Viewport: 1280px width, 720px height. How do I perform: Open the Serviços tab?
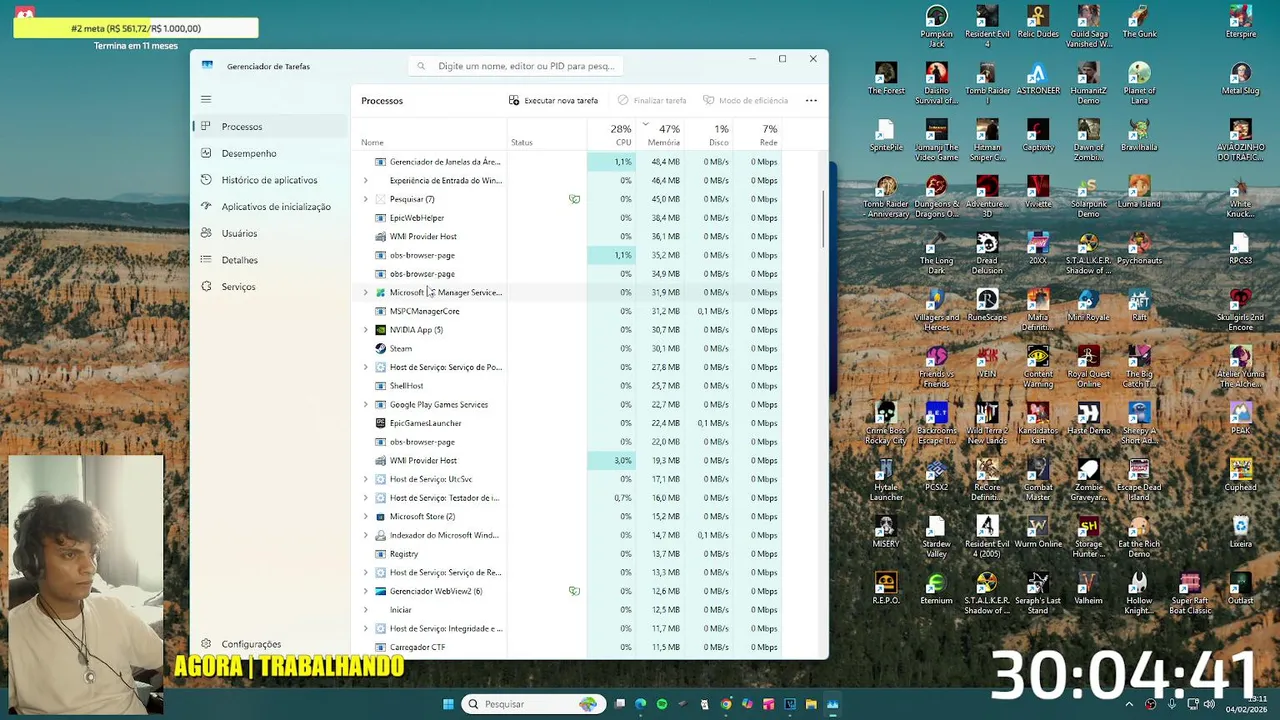pyautogui.click(x=269, y=287)
